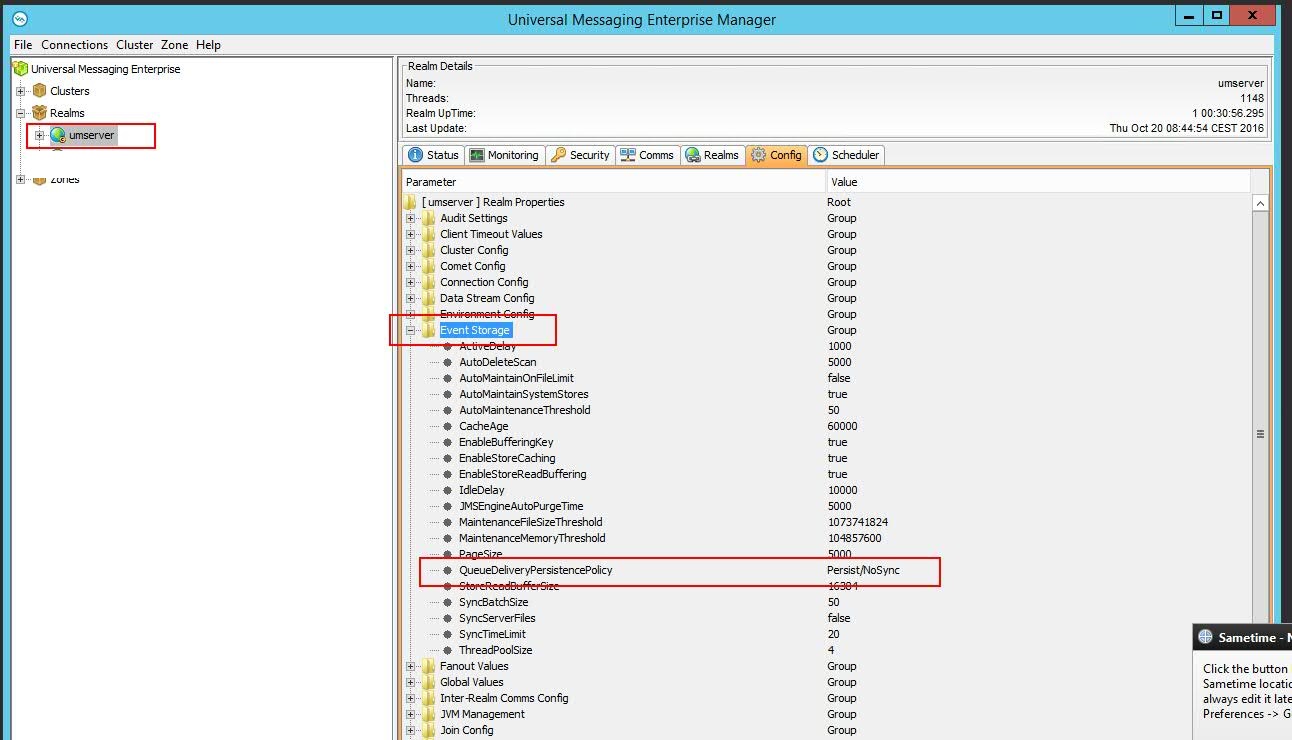This screenshot has width=1292, height=740.
Task: Click the Persist/NoSync value cell
Action: pos(864,570)
